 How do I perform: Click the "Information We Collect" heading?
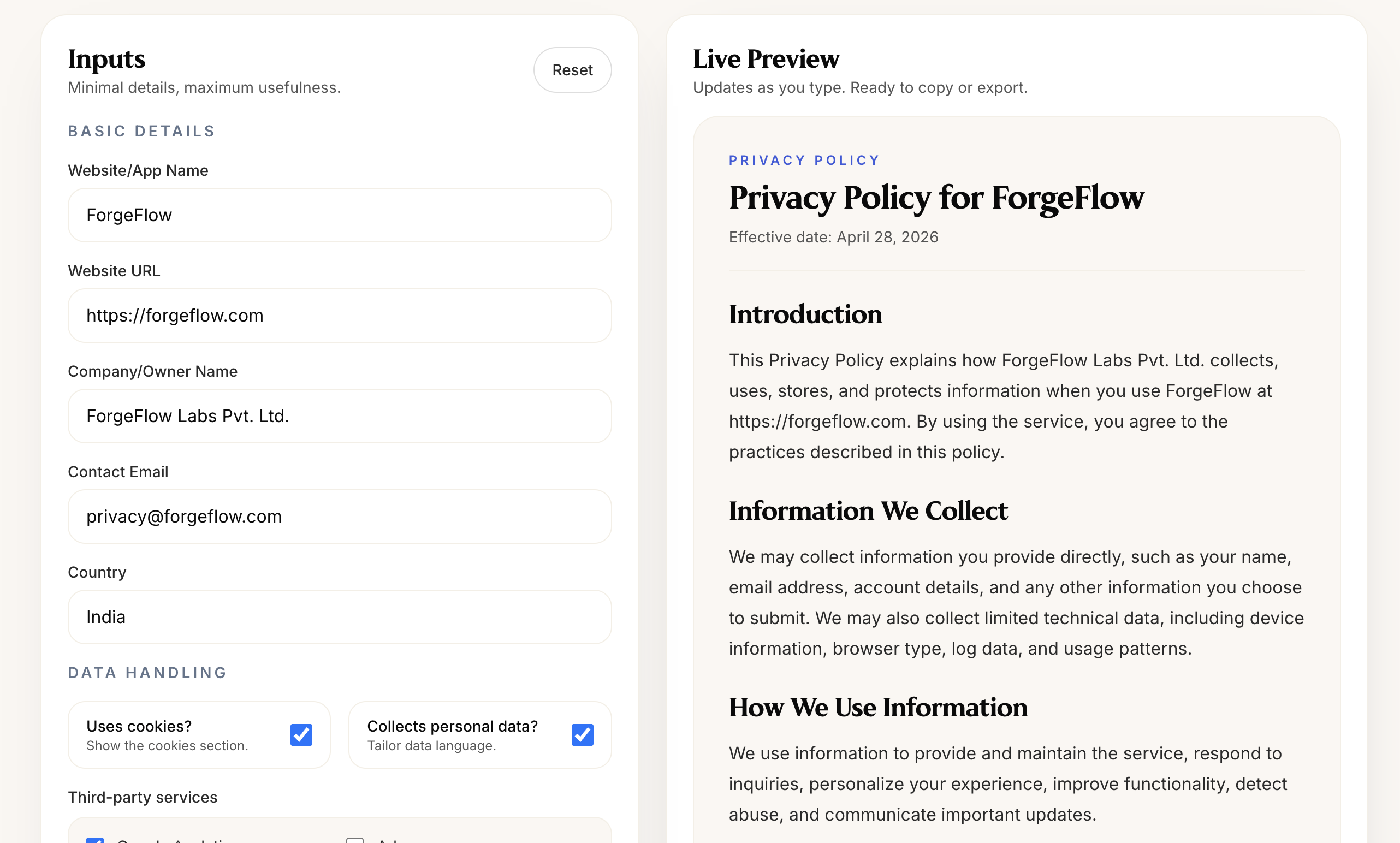coord(868,510)
